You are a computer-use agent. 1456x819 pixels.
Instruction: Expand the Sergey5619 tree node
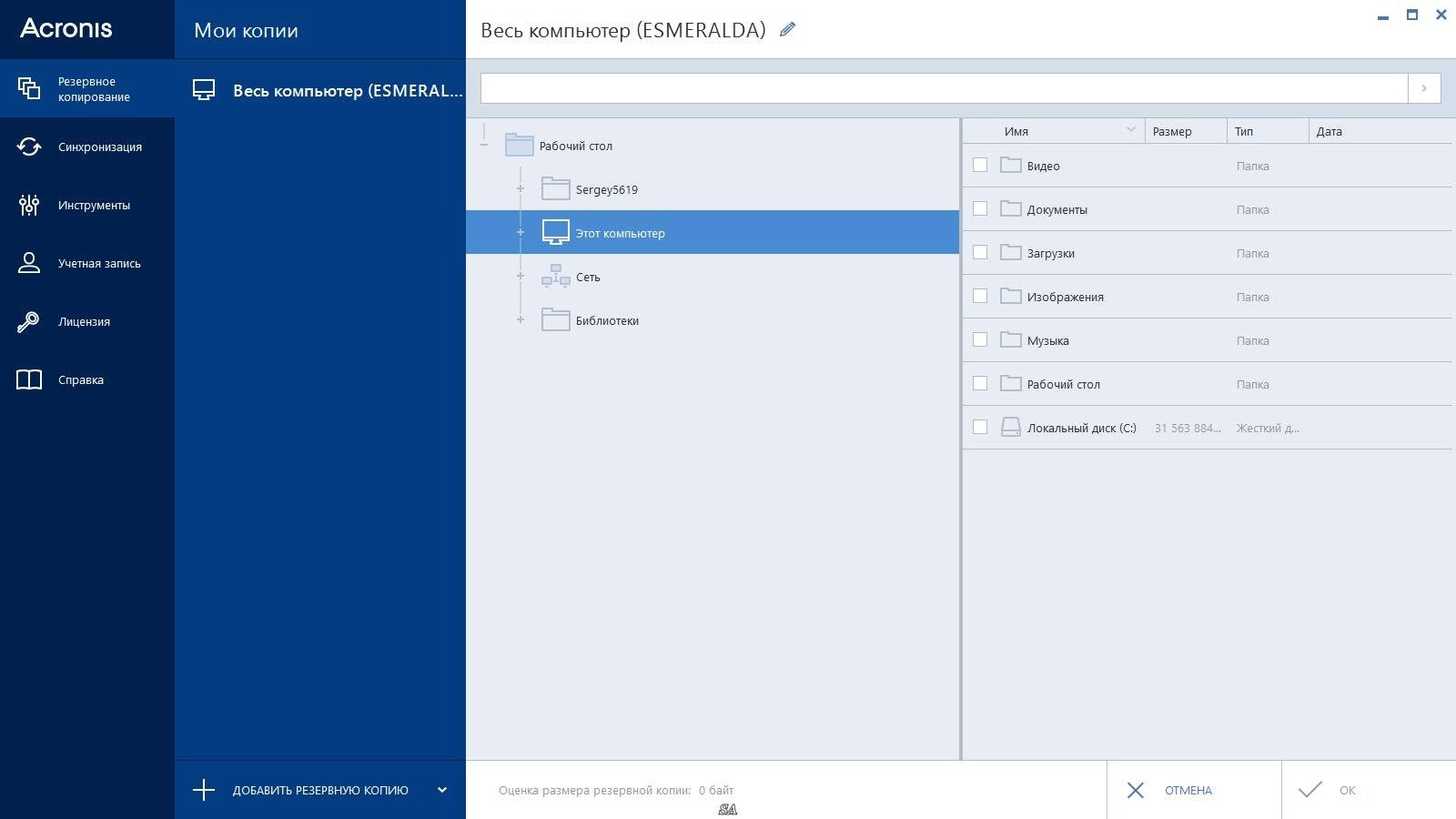tap(521, 188)
